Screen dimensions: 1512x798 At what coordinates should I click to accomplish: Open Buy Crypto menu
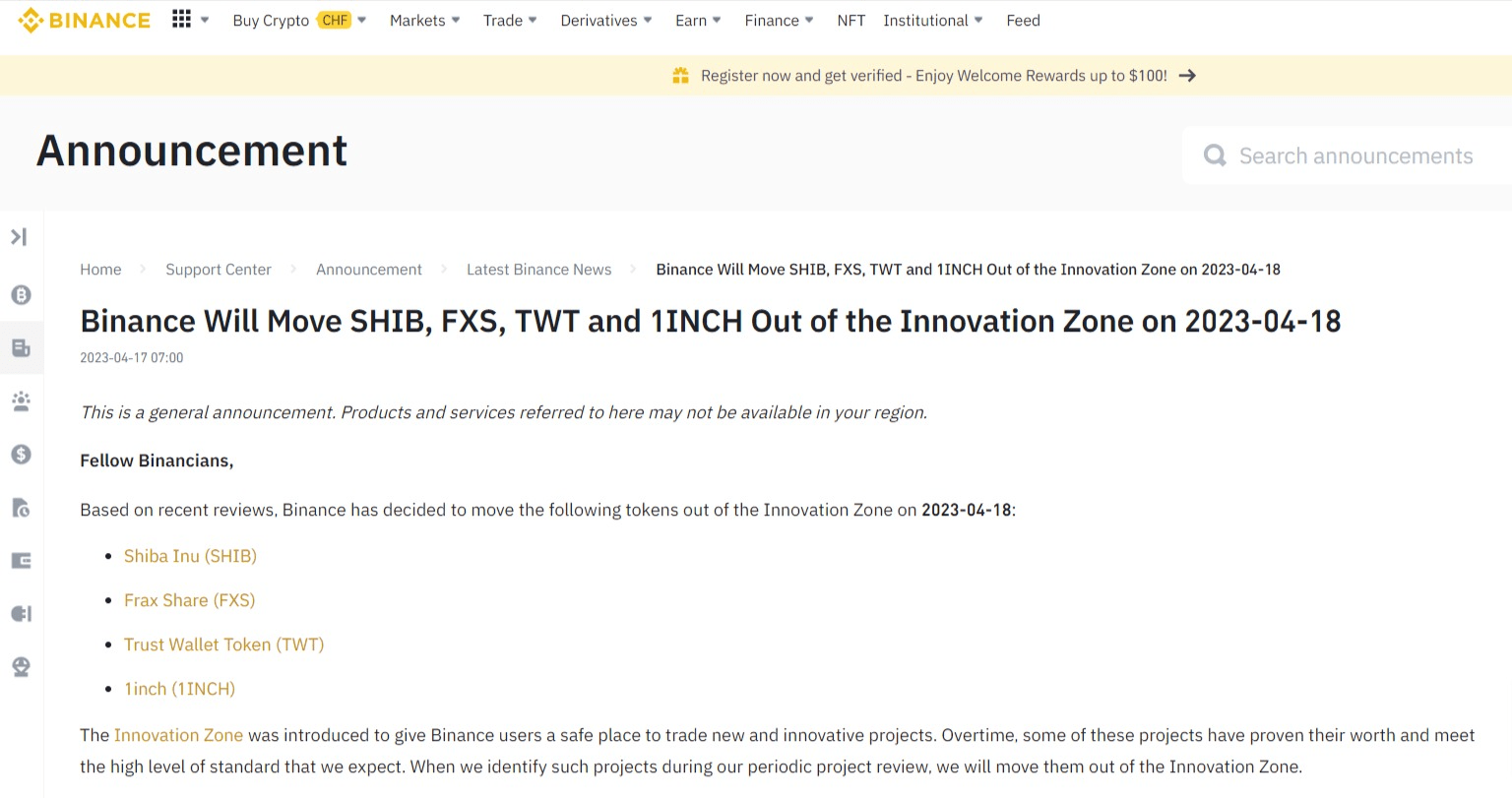pos(271,20)
